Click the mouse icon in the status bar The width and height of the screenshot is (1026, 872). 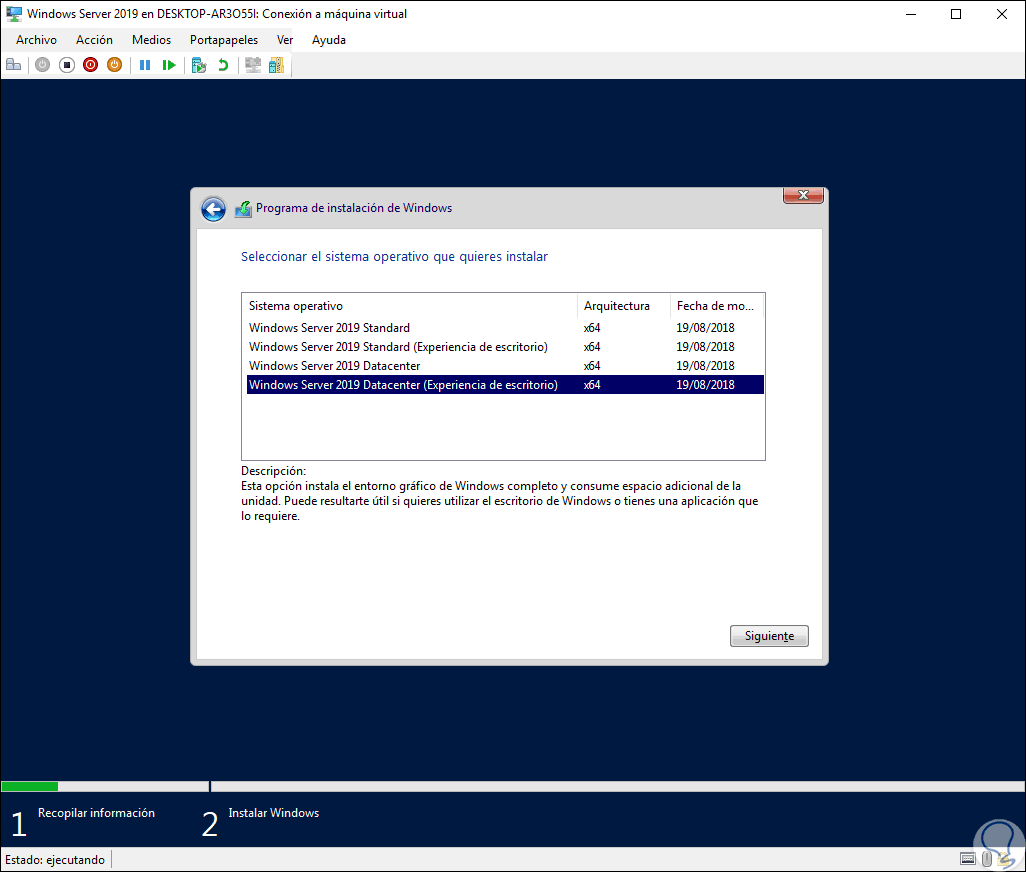click(987, 859)
